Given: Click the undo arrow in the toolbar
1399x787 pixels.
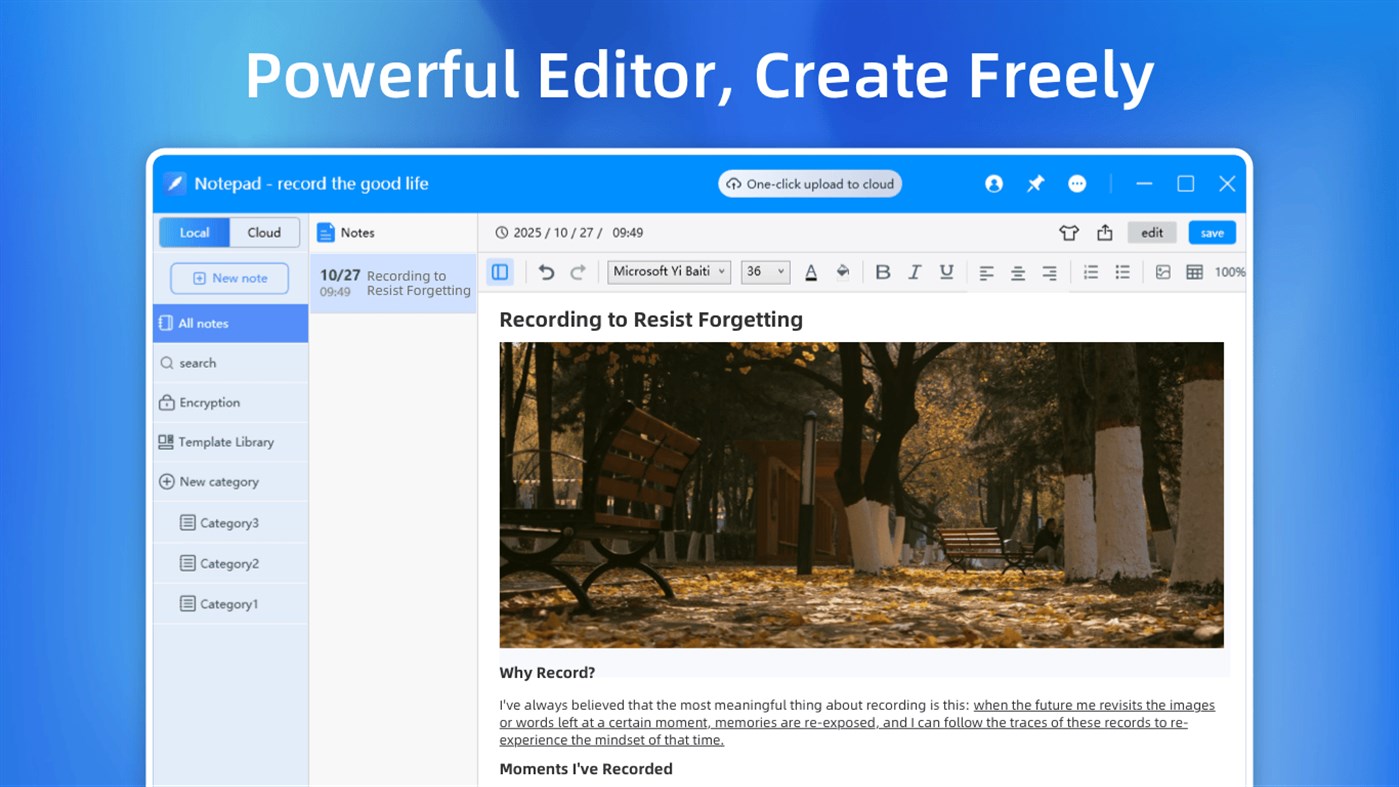Looking at the screenshot, I should coord(547,271).
